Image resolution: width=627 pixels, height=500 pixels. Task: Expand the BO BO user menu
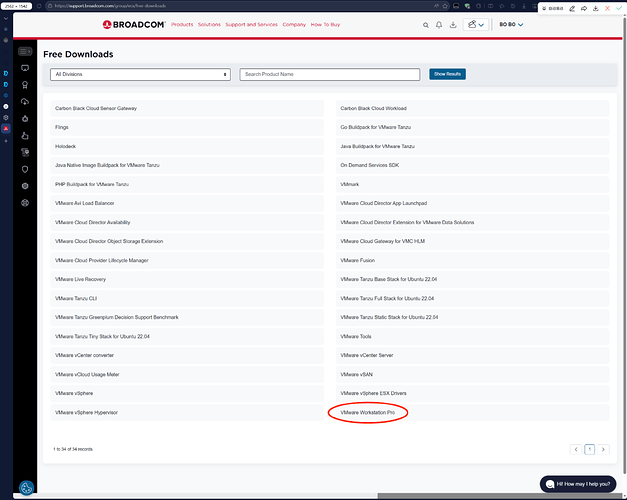(x=511, y=25)
